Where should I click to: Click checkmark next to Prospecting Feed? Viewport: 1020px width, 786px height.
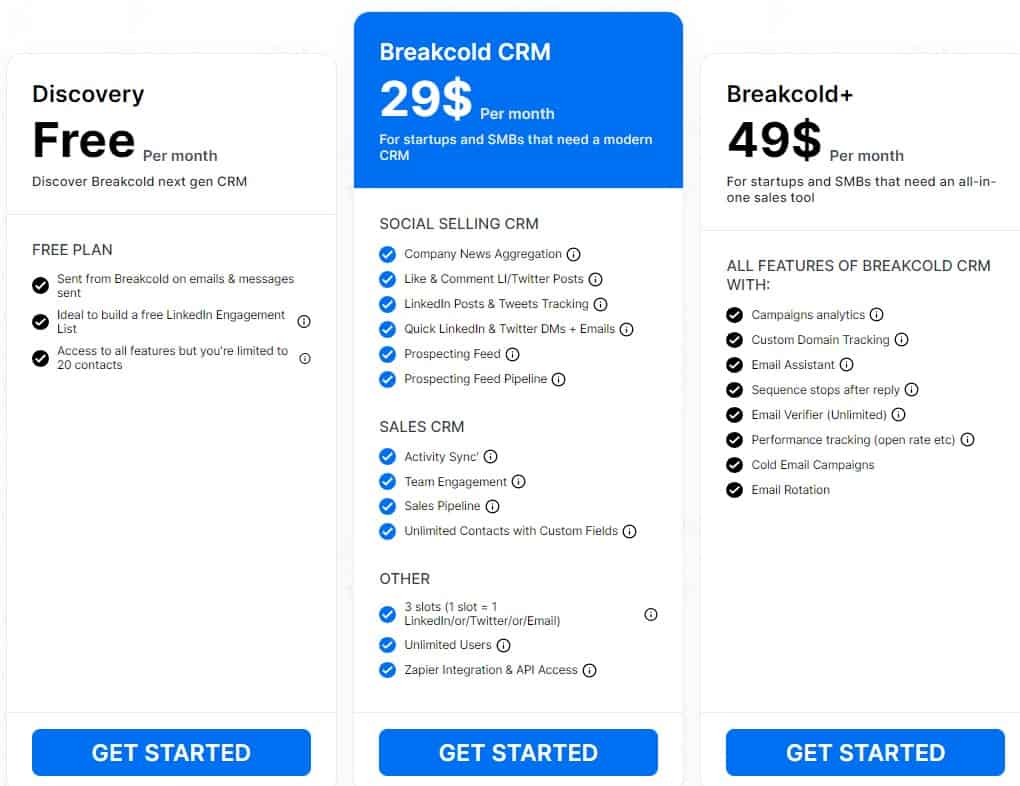point(388,354)
